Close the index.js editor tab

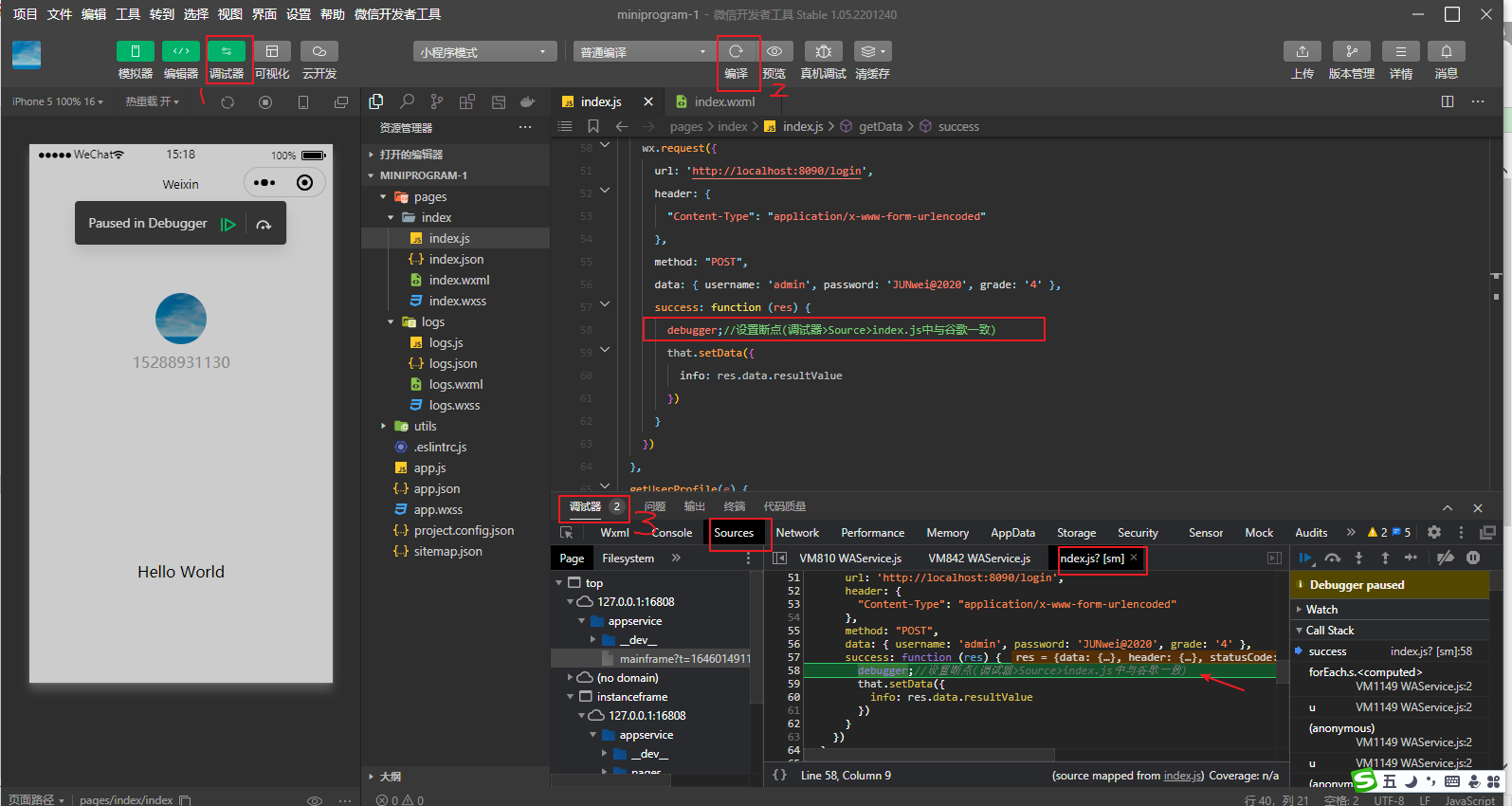648,101
